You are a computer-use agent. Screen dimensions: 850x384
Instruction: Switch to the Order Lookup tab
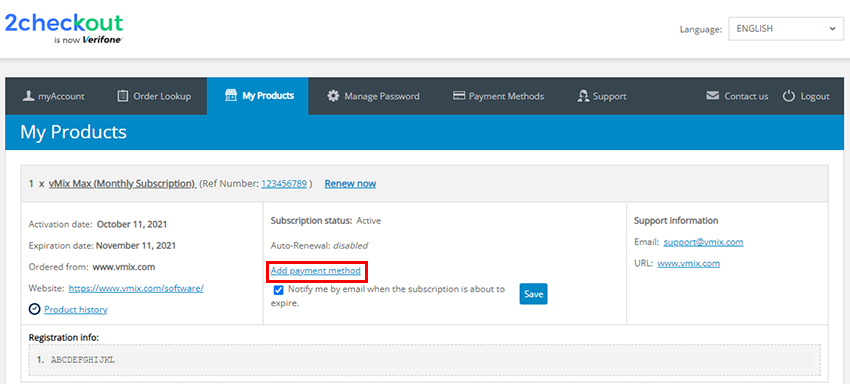point(154,96)
